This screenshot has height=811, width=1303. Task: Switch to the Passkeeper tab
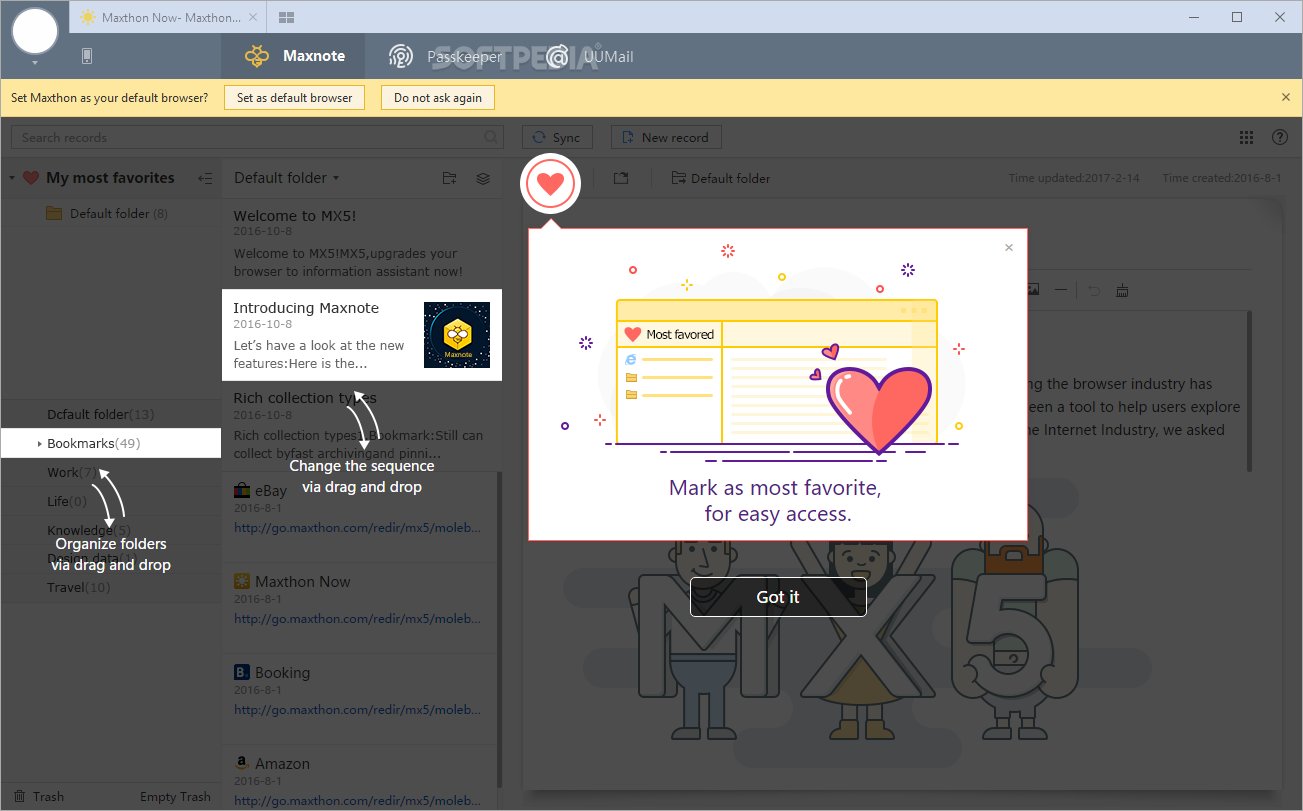coord(445,56)
